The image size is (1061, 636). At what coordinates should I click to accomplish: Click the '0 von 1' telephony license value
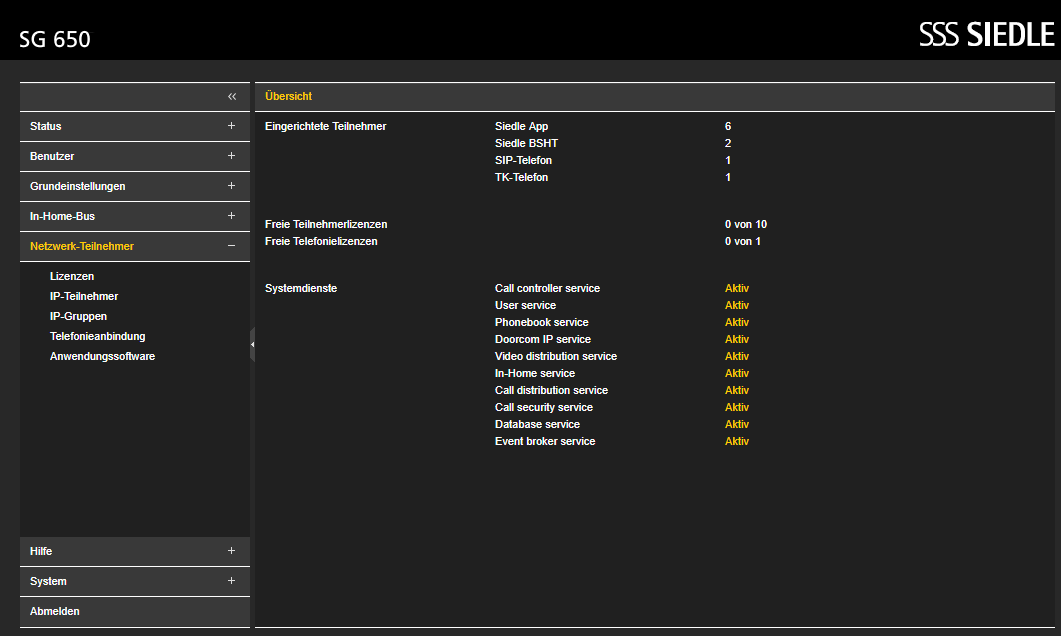742,242
